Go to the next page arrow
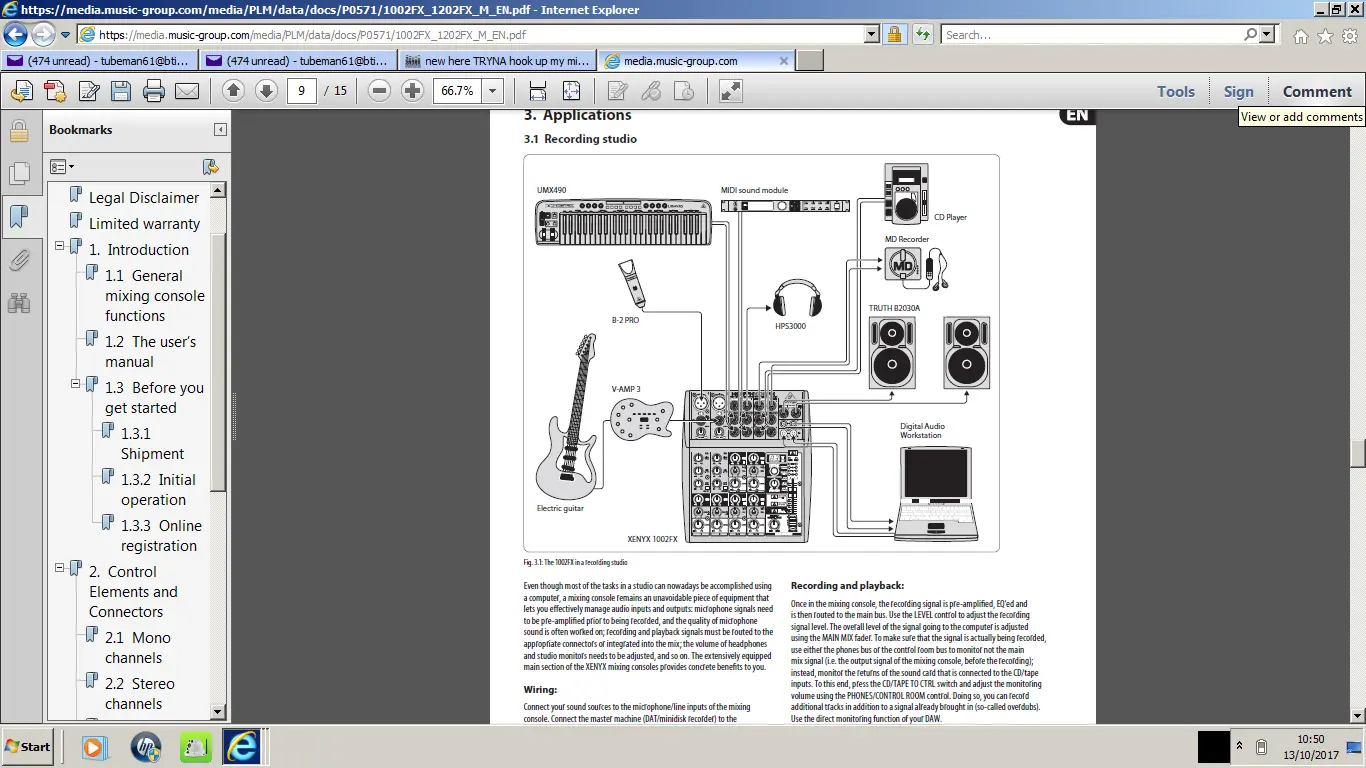The width and height of the screenshot is (1366, 768). pos(266,91)
